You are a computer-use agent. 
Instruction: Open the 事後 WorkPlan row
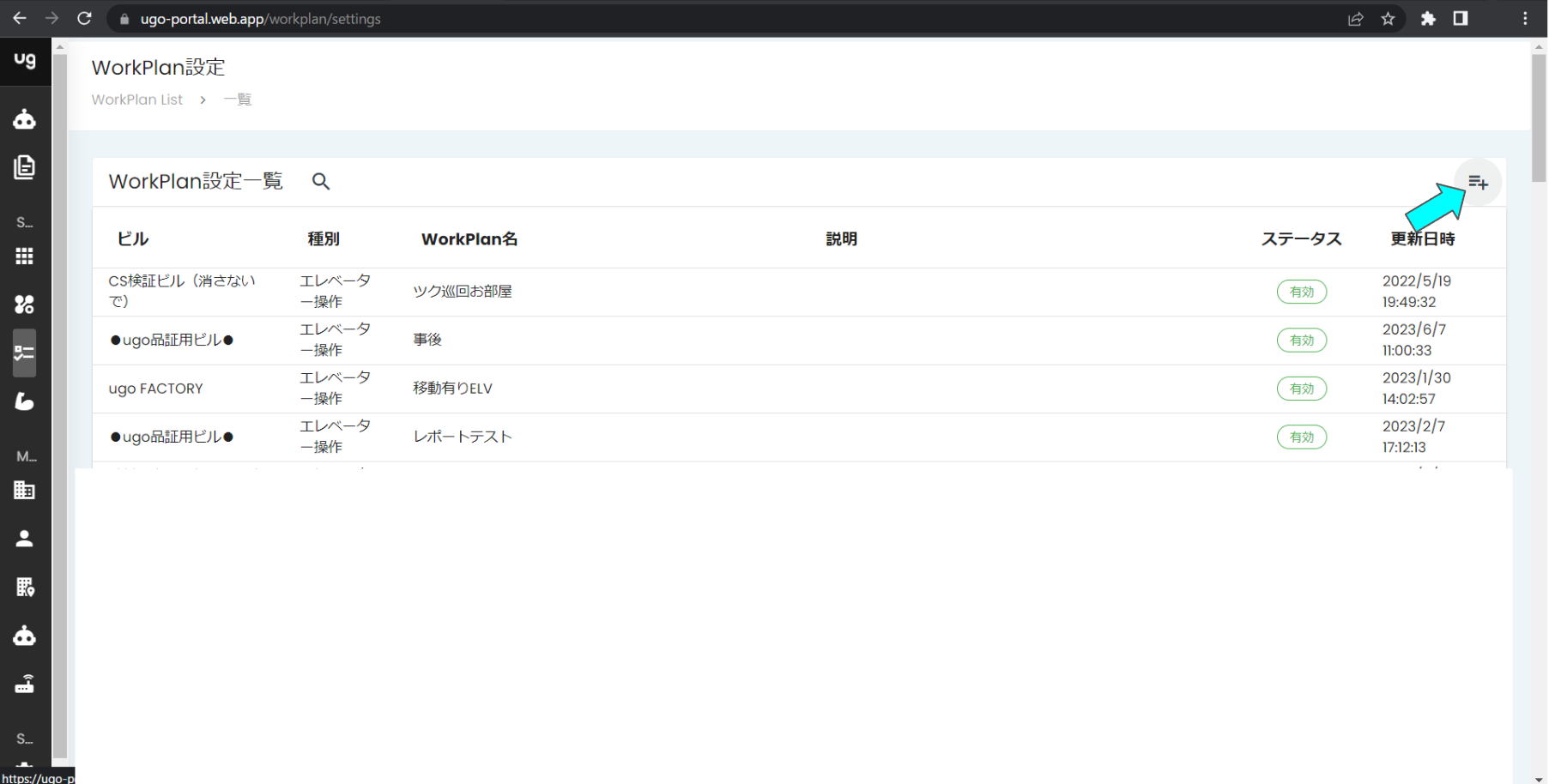click(799, 341)
